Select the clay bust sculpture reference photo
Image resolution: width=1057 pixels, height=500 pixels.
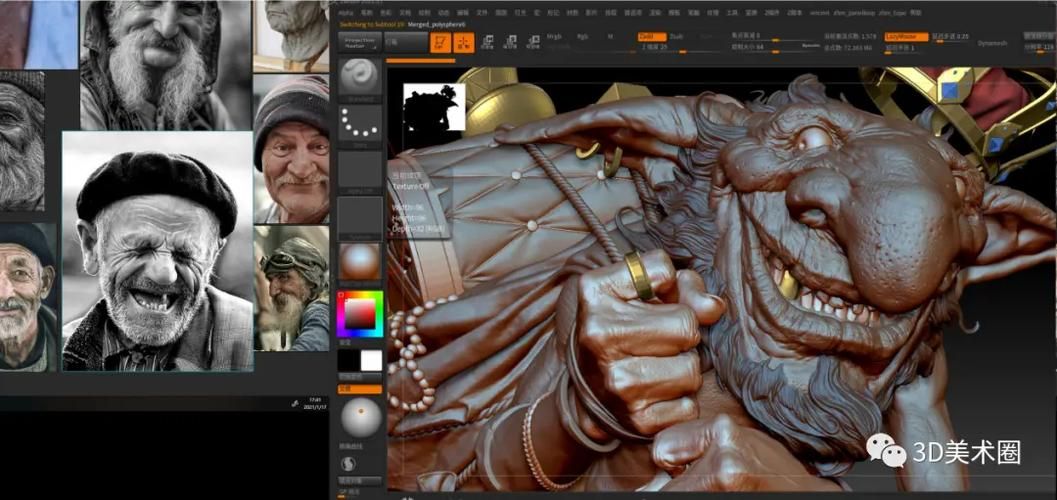(291, 35)
